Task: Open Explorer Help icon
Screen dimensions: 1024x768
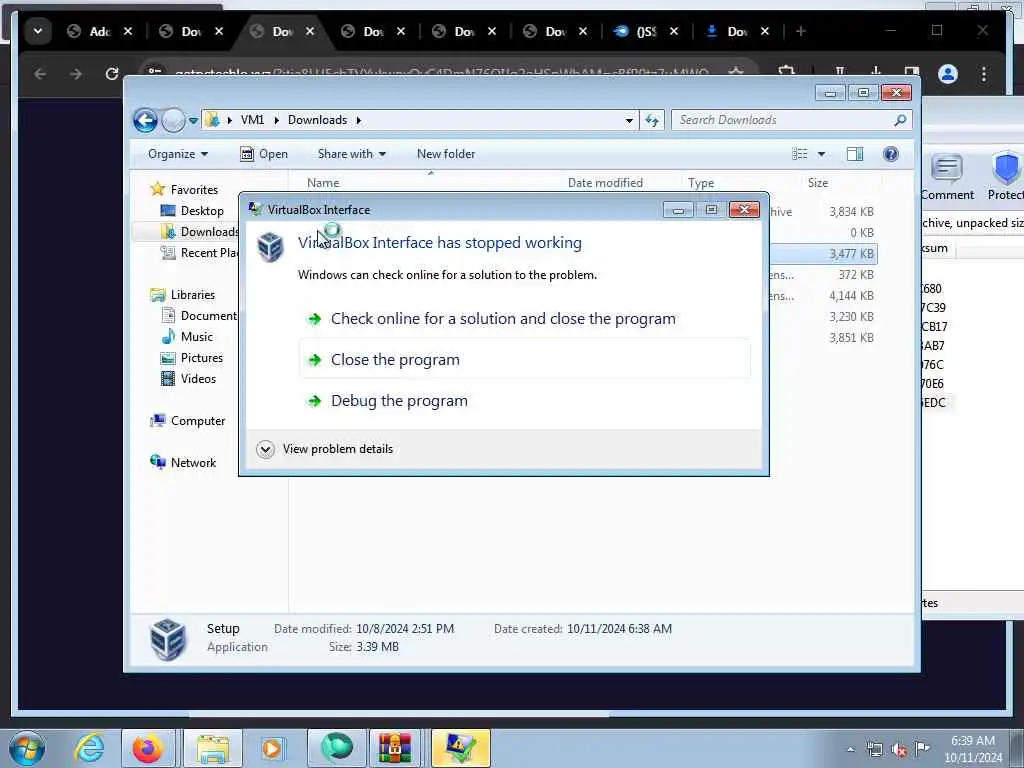Action: (890, 154)
